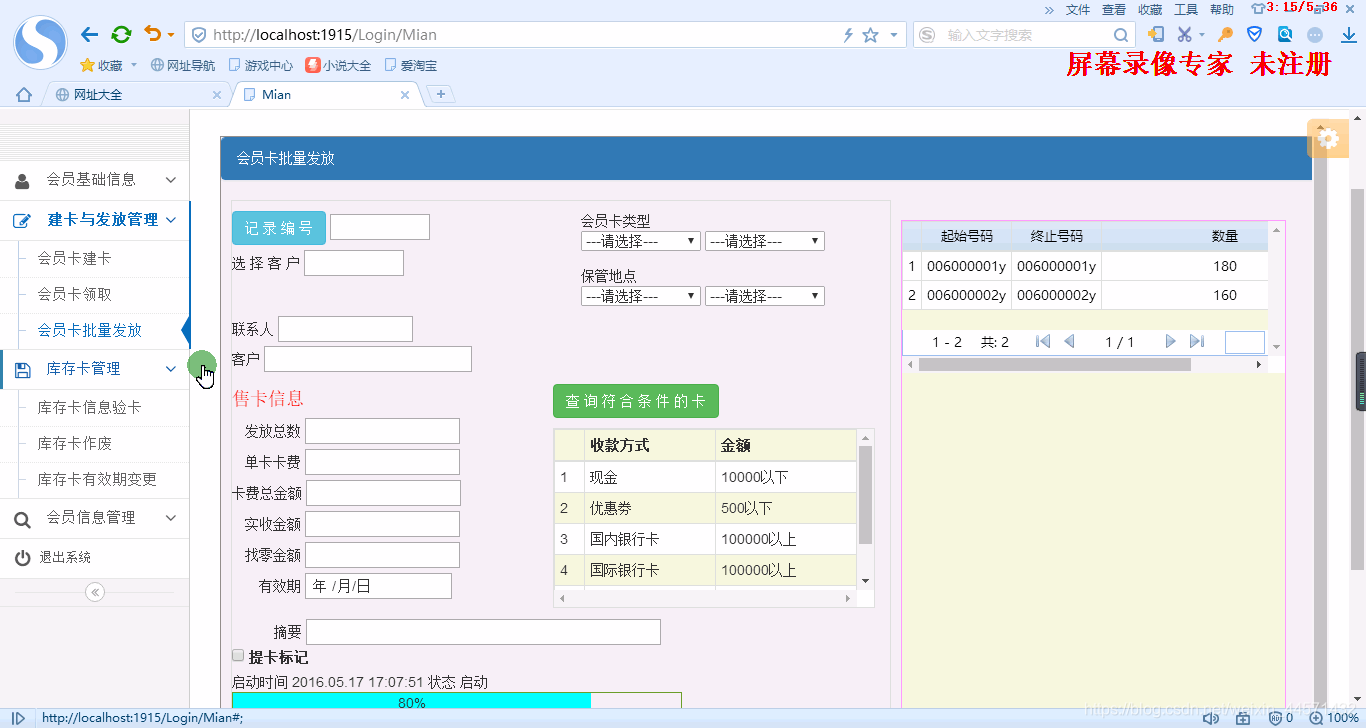Collapse 建卡与发放管理 menu section
1366x728 pixels.
tap(95, 220)
